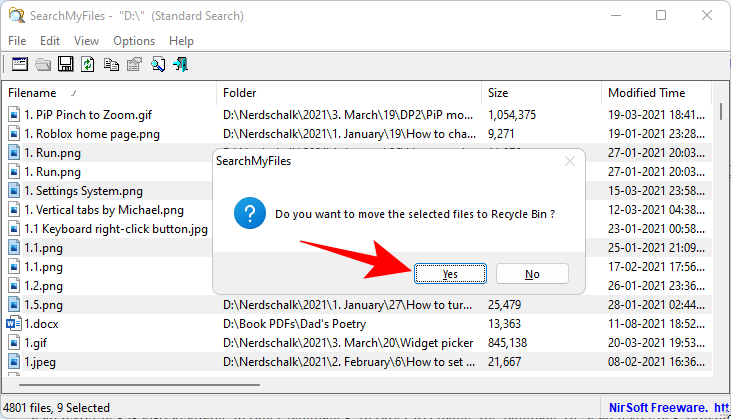Open the Options menu
Image resolution: width=731 pixels, height=419 pixels.
134,41
